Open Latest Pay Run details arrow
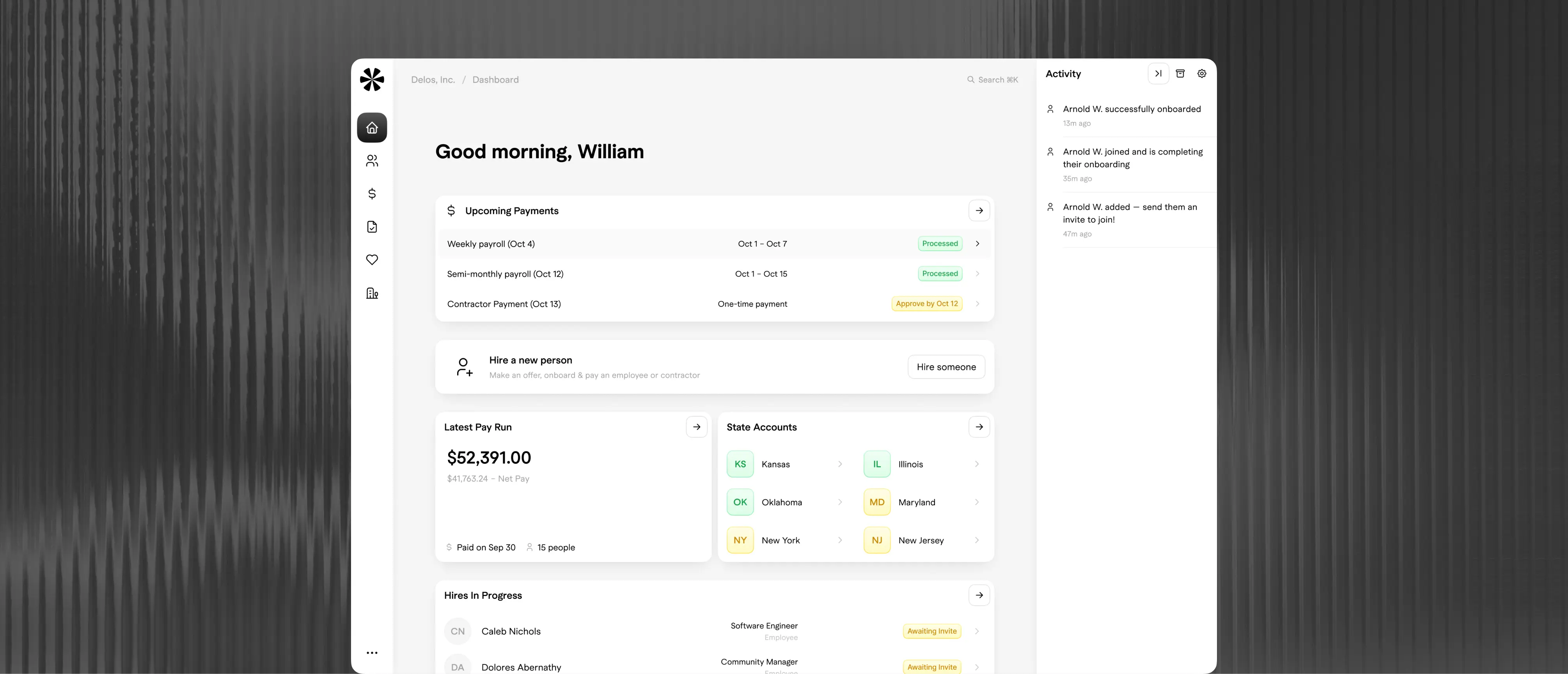 tap(696, 427)
